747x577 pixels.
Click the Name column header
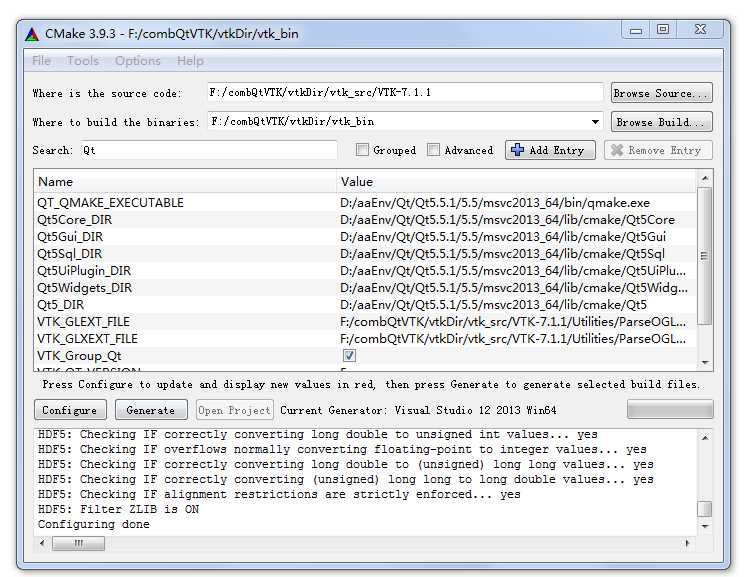coord(185,182)
